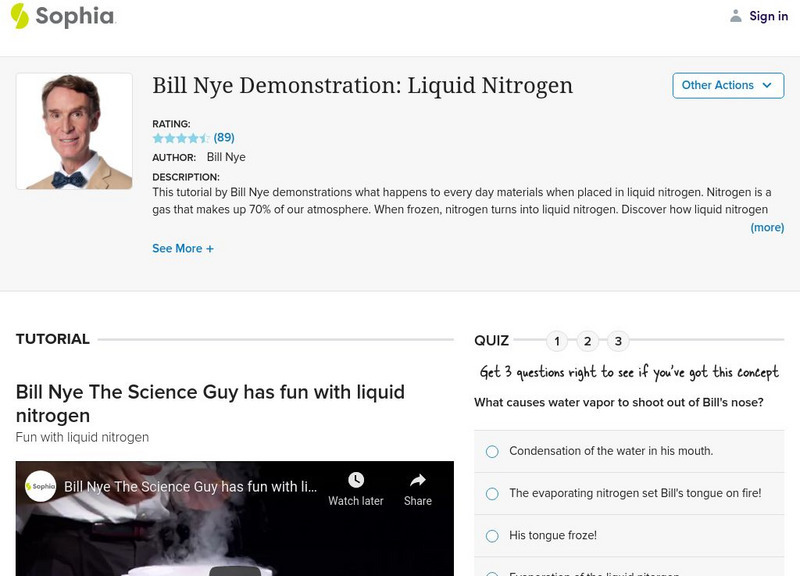
Task: Select quiz step 2 circle
Action: pos(588,340)
